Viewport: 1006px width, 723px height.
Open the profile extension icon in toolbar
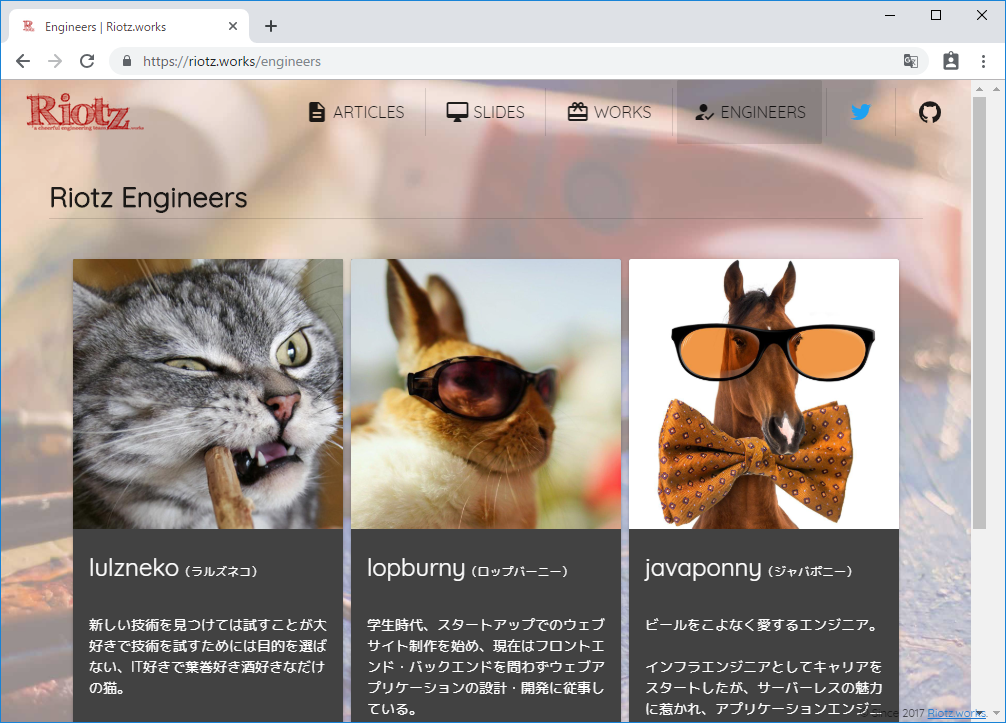tap(951, 61)
